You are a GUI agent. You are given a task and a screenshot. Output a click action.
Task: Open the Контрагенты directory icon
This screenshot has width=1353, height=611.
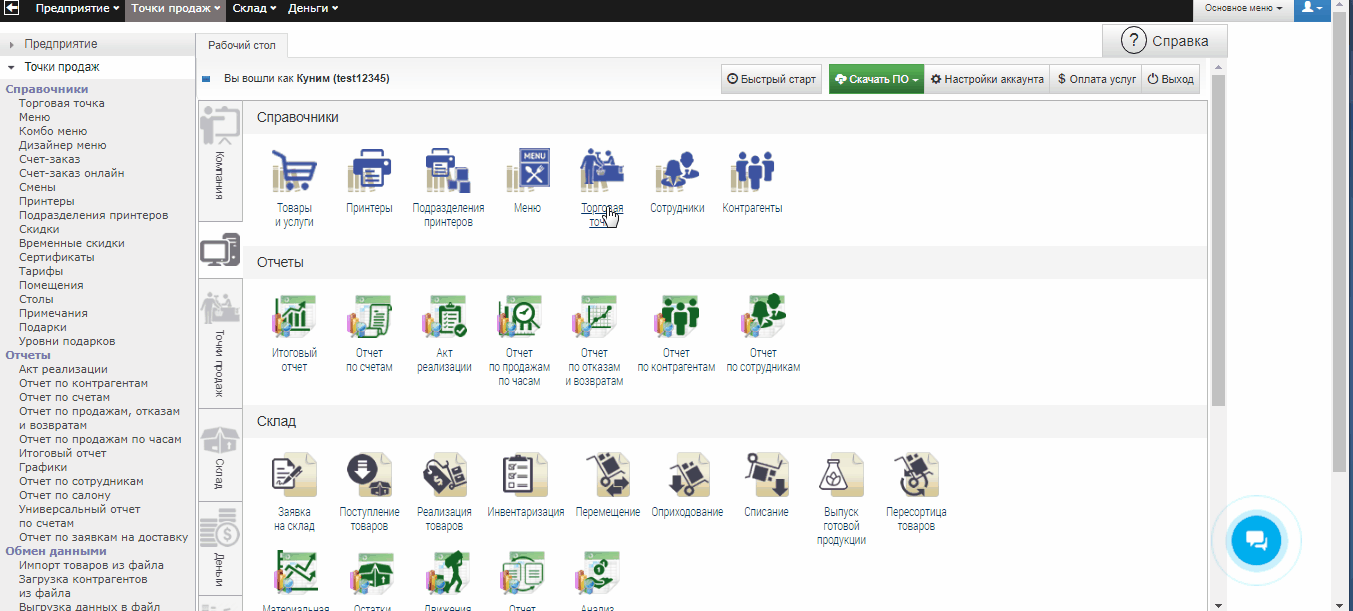(x=752, y=172)
